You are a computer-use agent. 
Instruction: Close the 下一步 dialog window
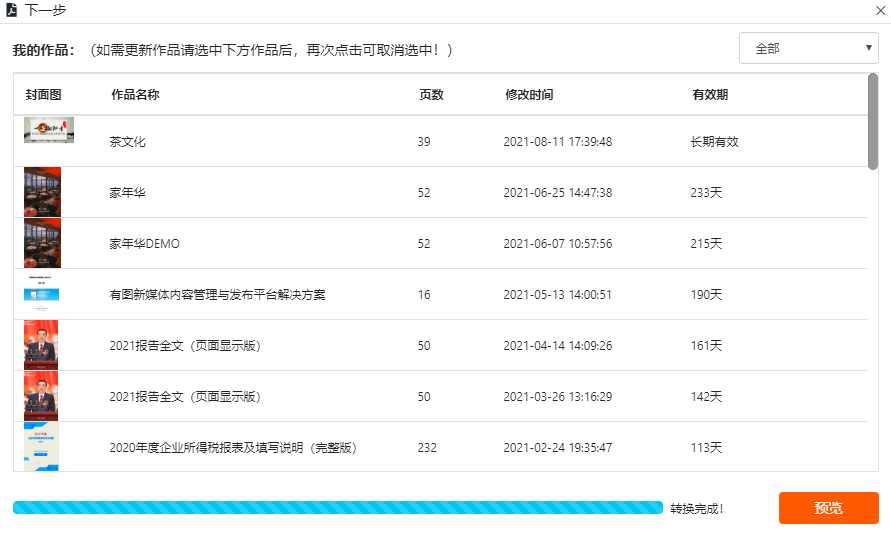tap(879, 10)
